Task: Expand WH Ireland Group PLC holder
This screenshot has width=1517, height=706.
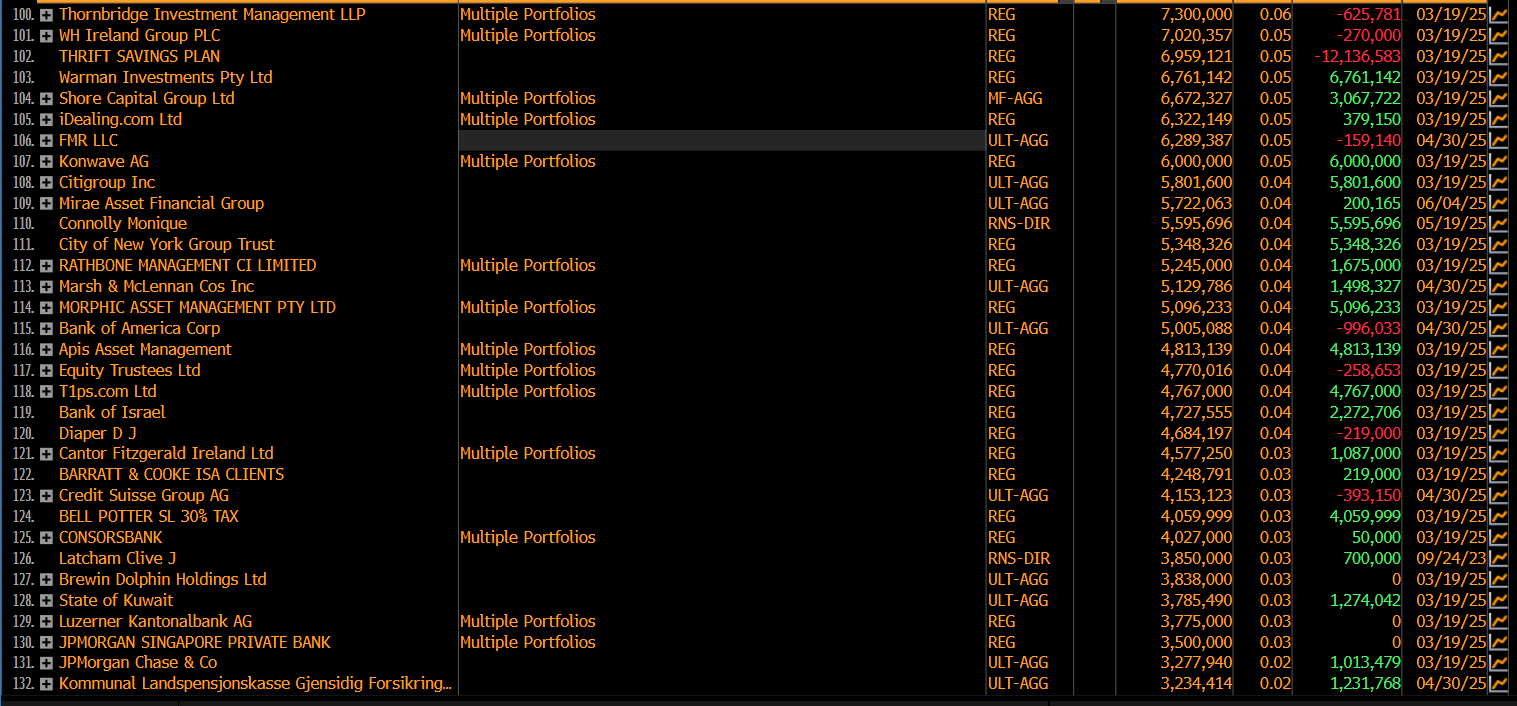Action: pyautogui.click(x=46, y=36)
